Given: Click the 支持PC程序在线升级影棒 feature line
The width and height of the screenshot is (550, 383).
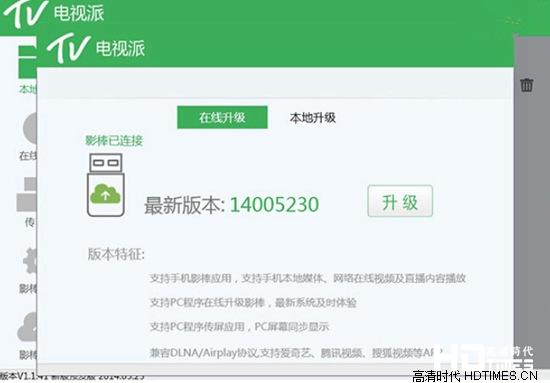Looking at the screenshot, I should point(253,302).
